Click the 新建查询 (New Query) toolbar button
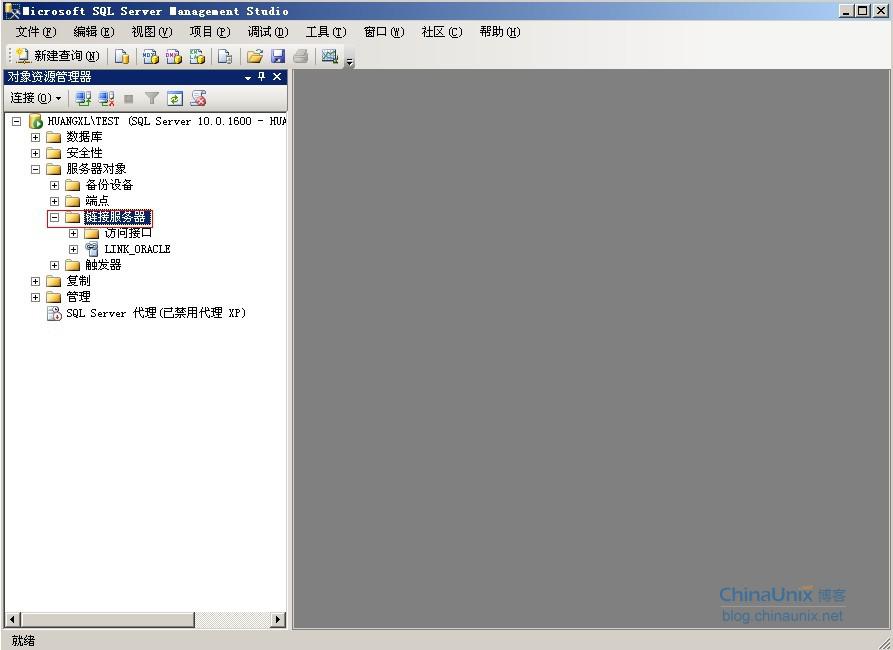Image resolution: width=893 pixels, height=650 pixels. [x=58, y=56]
